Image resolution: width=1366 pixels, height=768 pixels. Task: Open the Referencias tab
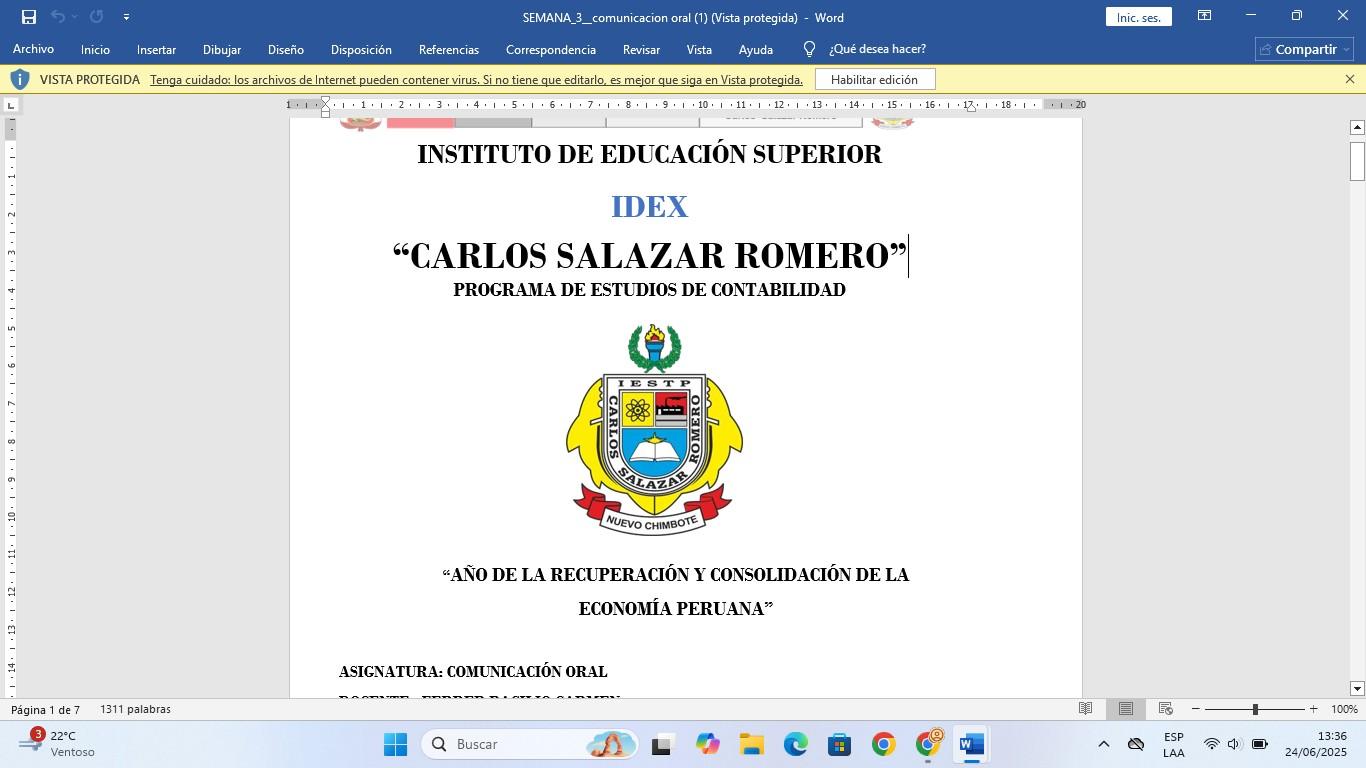click(448, 49)
